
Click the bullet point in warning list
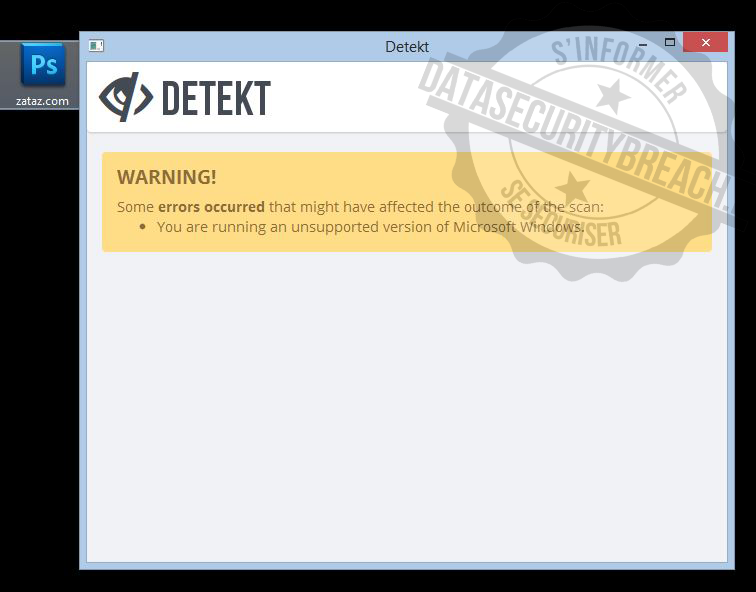(x=142, y=227)
